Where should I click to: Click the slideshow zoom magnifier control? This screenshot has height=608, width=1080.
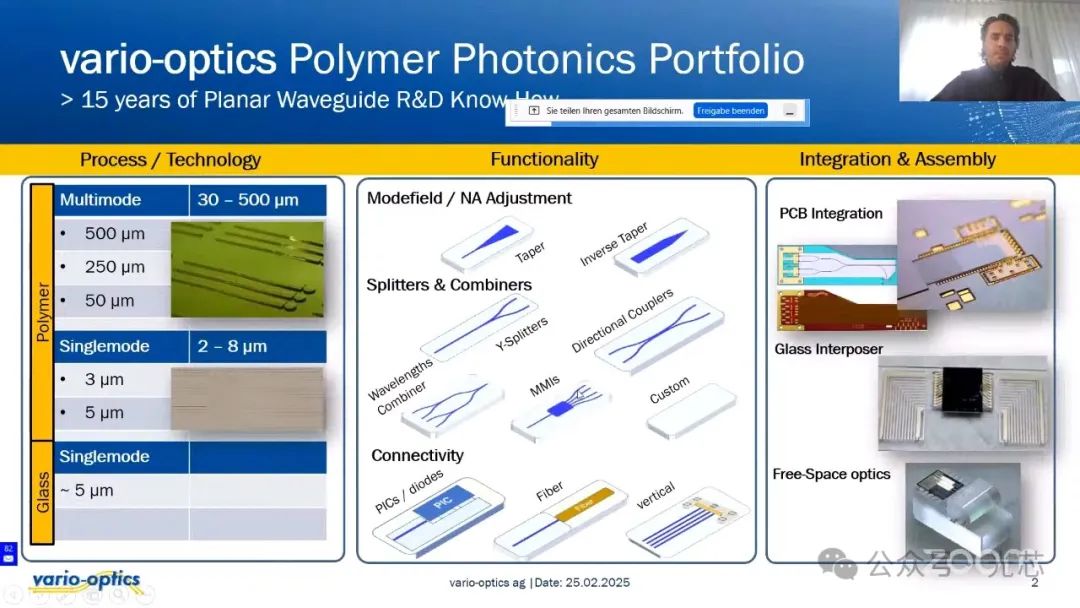coord(118,595)
